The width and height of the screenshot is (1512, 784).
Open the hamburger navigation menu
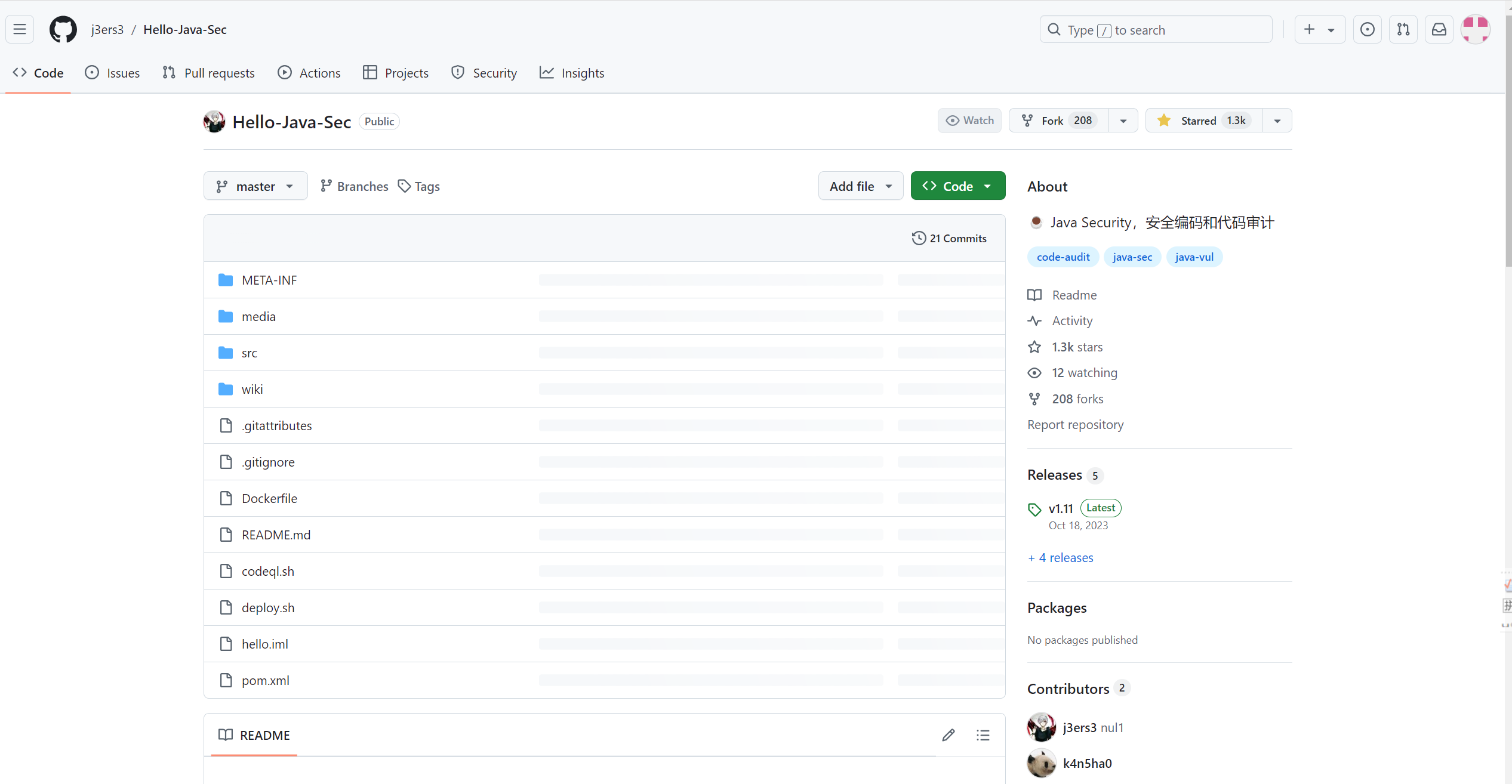tap(20, 29)
